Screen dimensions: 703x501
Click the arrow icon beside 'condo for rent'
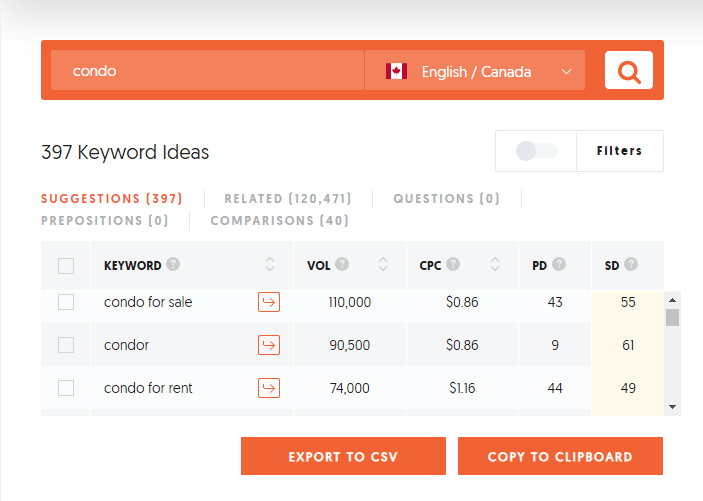coord(268,388)
